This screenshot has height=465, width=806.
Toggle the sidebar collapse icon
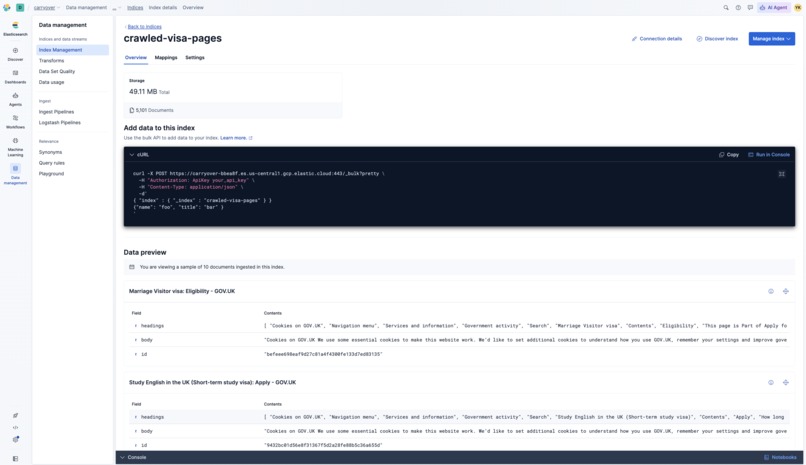(x=15, y=458)
